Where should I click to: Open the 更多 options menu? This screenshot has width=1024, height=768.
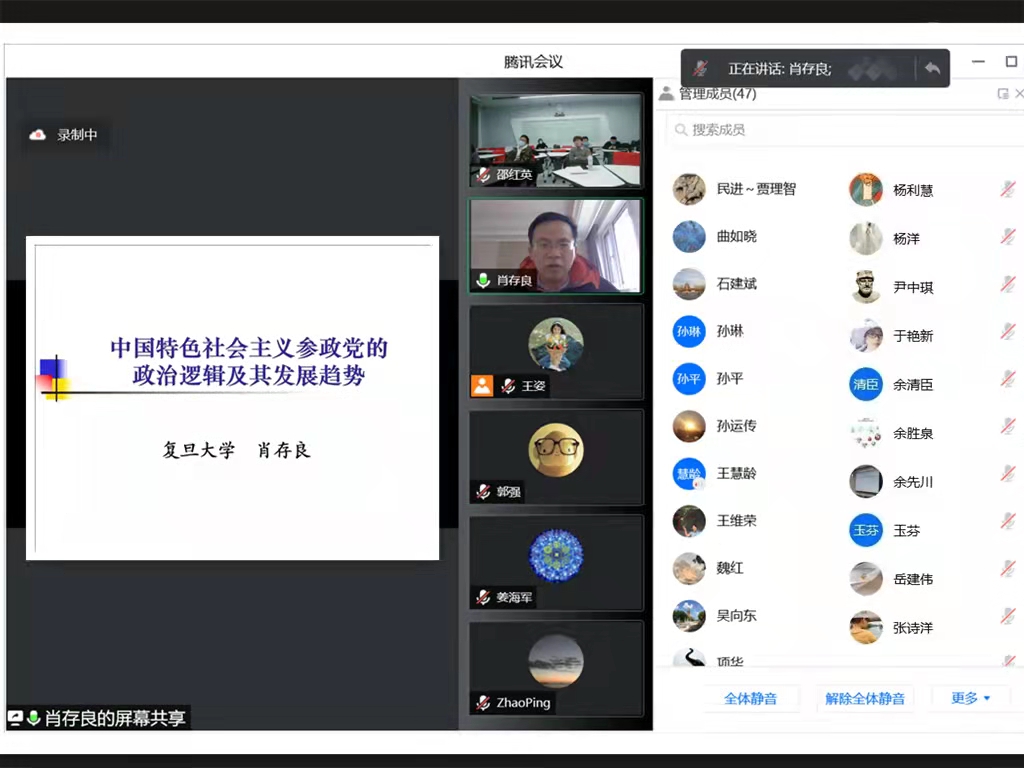click(969, 698)
